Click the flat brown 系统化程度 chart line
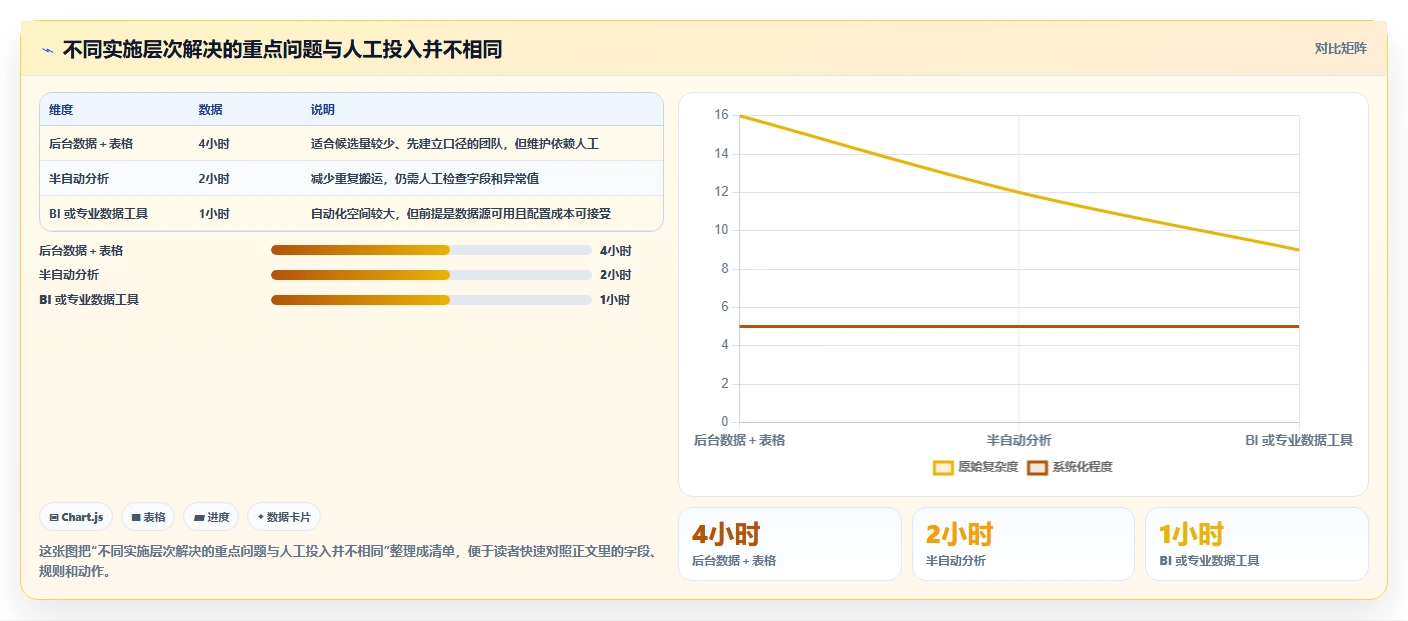The width and height of the screenshot is (1408, 621). pyautogui.click(x=1019, y=326)
